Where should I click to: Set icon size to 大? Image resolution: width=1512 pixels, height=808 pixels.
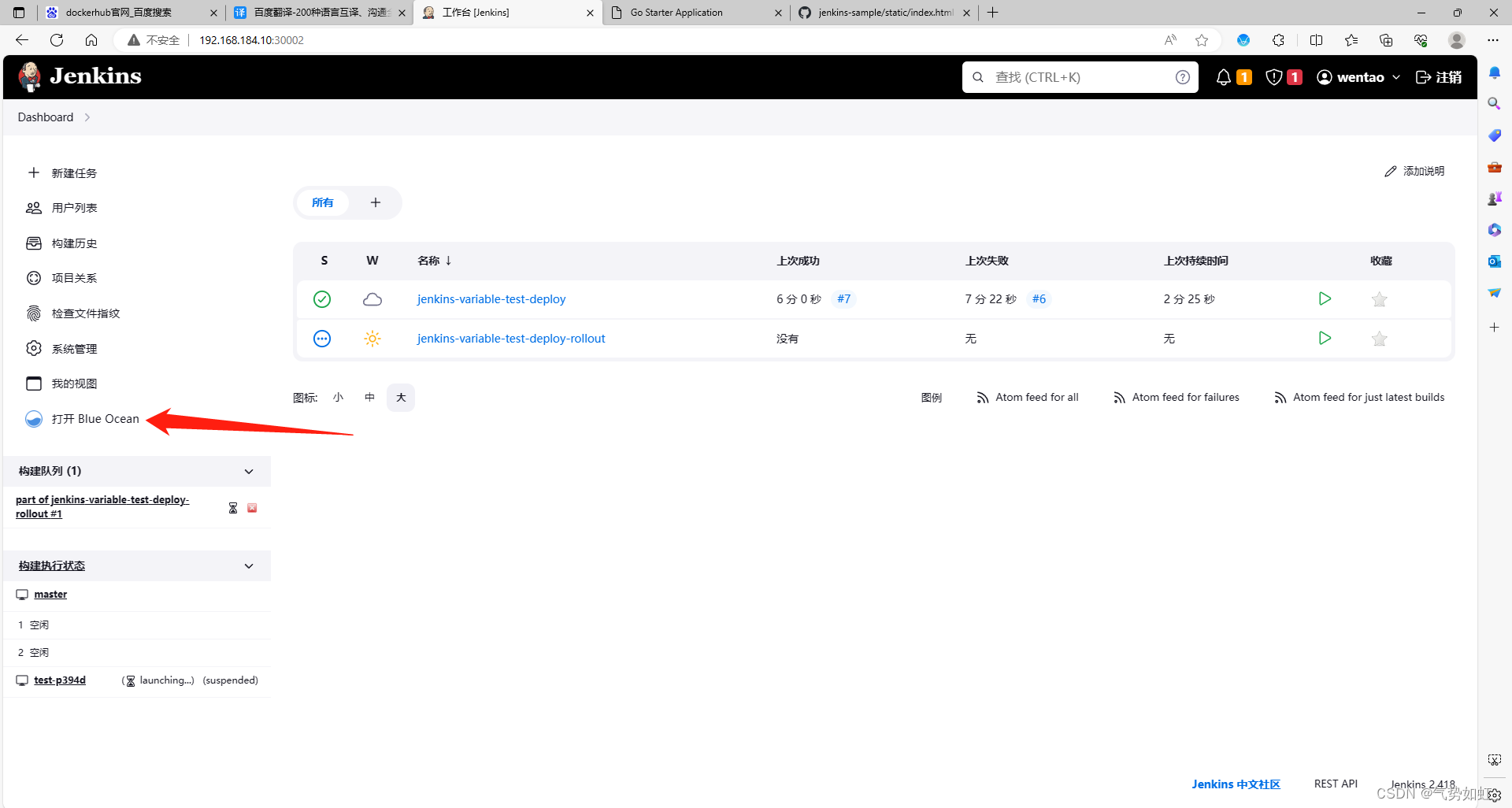coord(401,398)
